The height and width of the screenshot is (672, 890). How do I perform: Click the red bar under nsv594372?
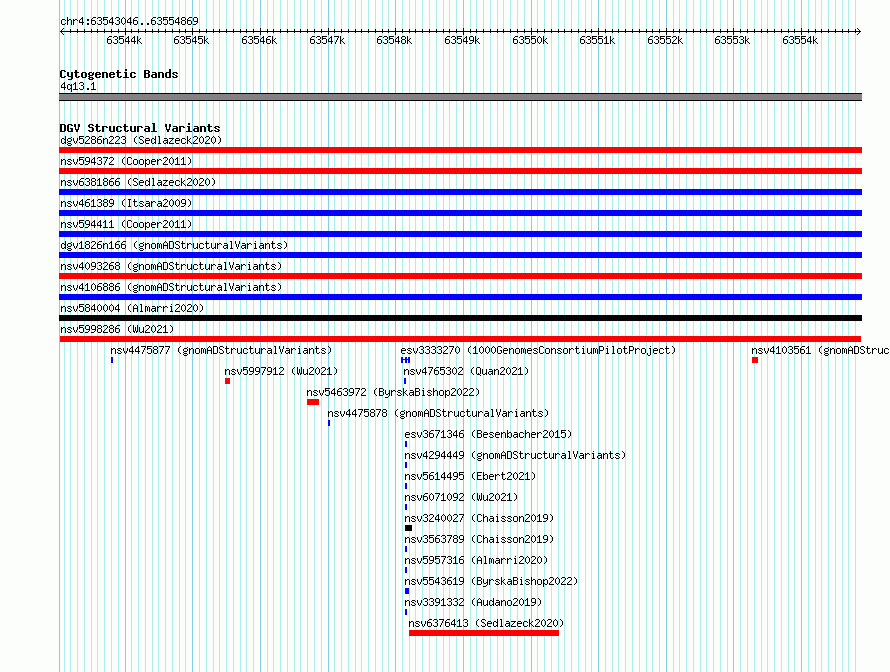[x=460, y=171]
